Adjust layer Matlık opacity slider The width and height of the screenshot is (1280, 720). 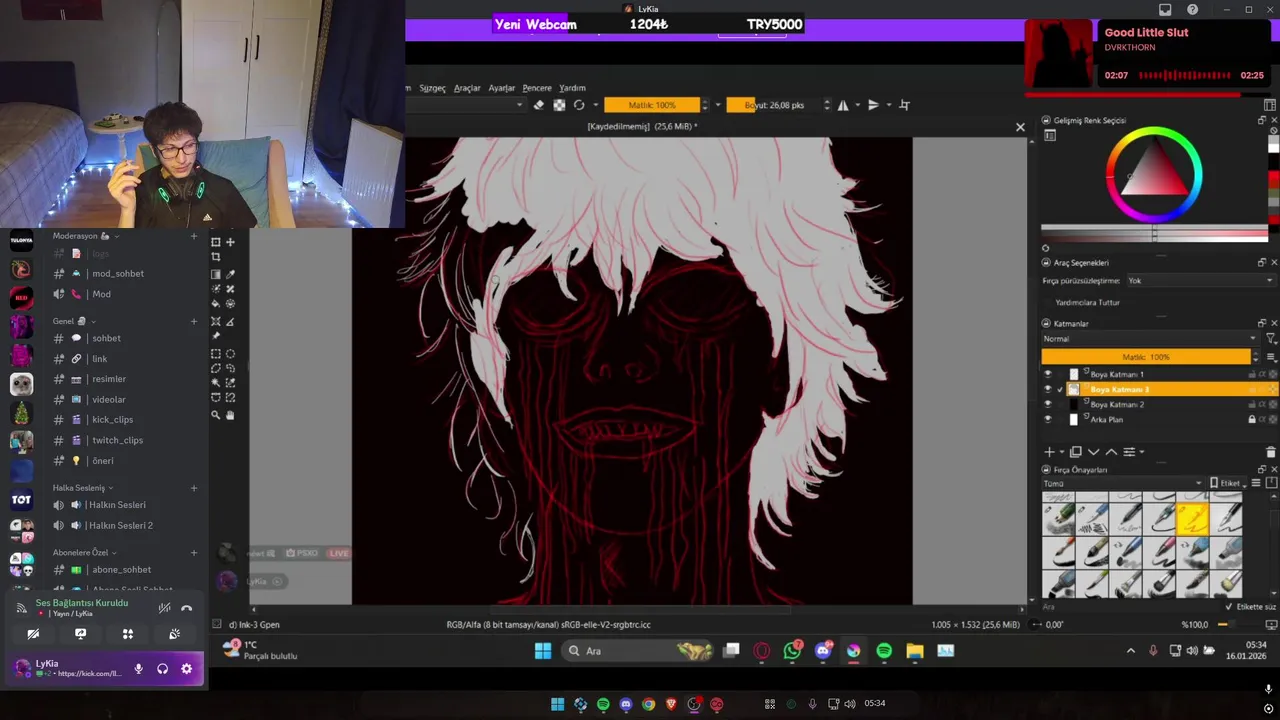click(x=1146, y=357)
